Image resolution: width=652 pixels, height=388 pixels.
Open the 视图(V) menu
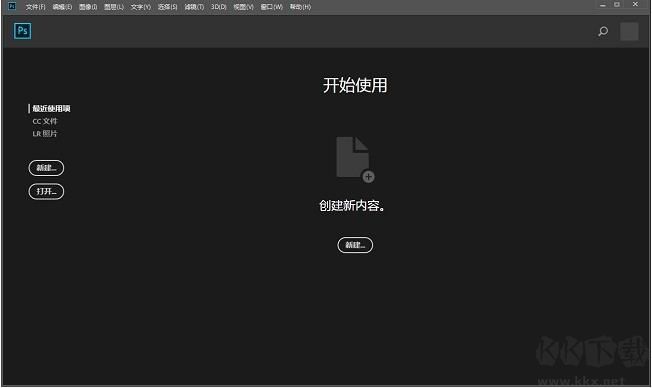pyautogui.click(x=244, y=7)
